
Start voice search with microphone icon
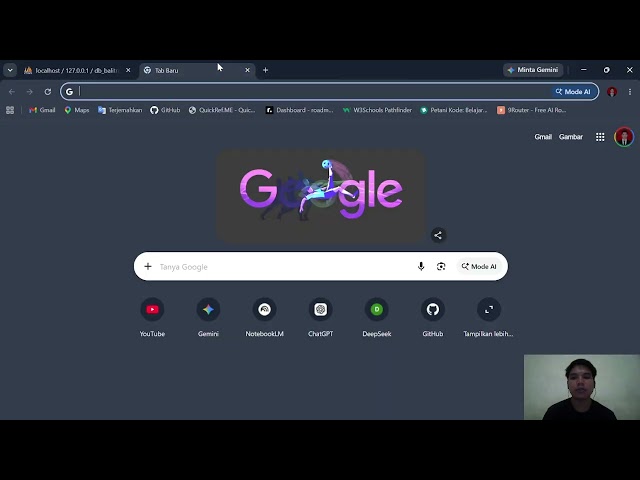pos(421,267)
